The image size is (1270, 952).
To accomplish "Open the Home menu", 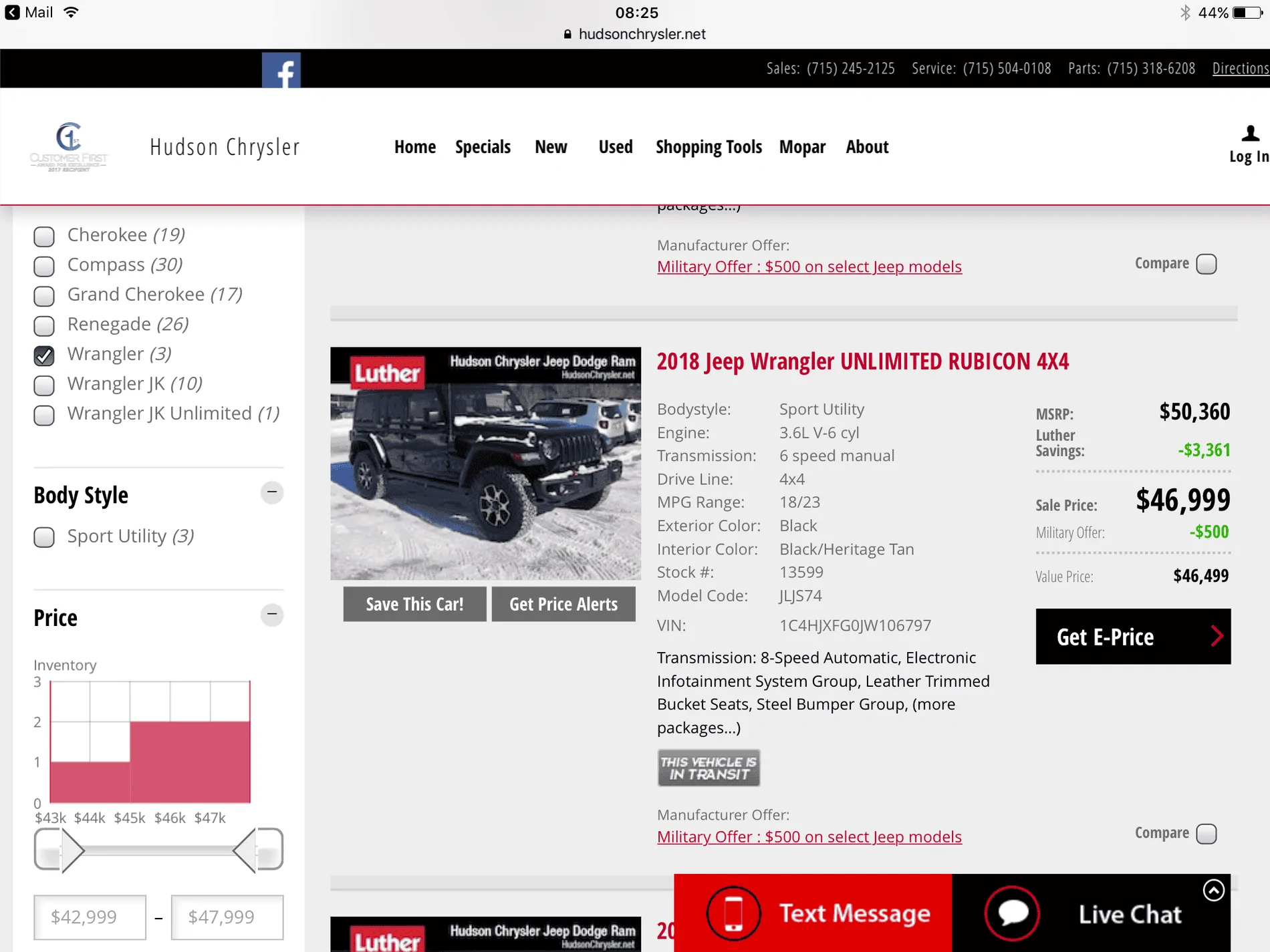I will (415, 147).
